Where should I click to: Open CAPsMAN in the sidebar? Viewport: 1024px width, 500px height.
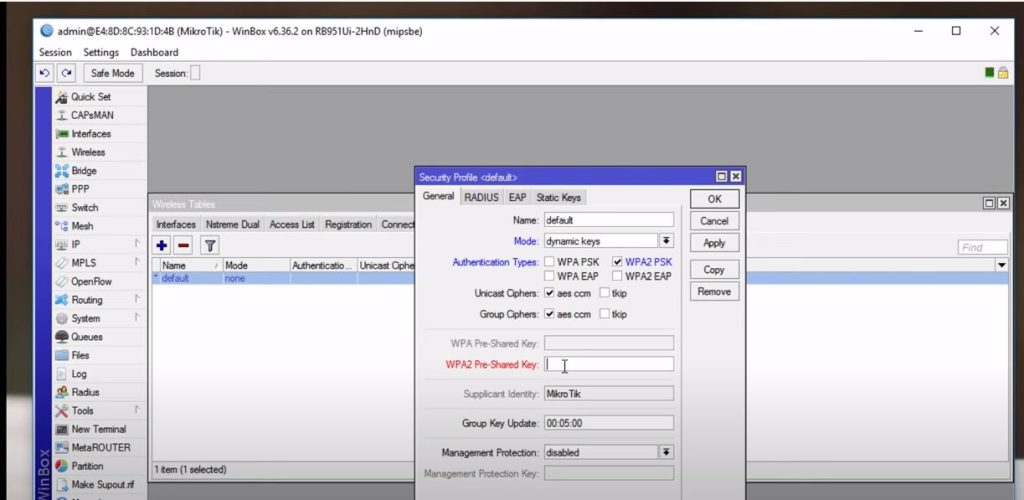coord(91,115)
